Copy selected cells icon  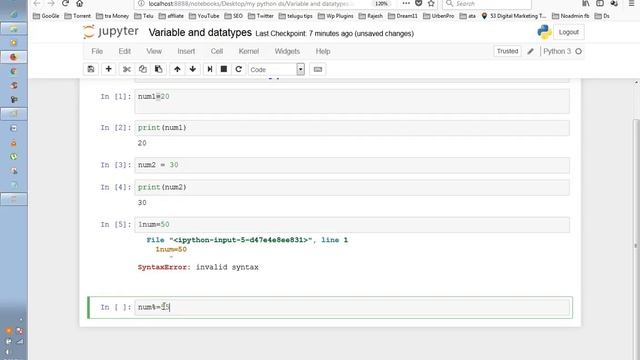(142, 69)
